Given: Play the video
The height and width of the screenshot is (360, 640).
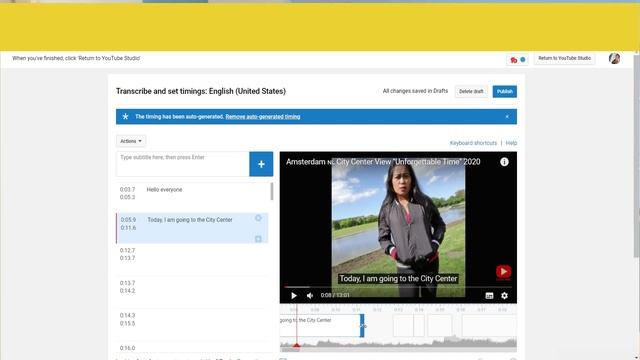Looking at the screenshot, I should (x=294, y=296).
